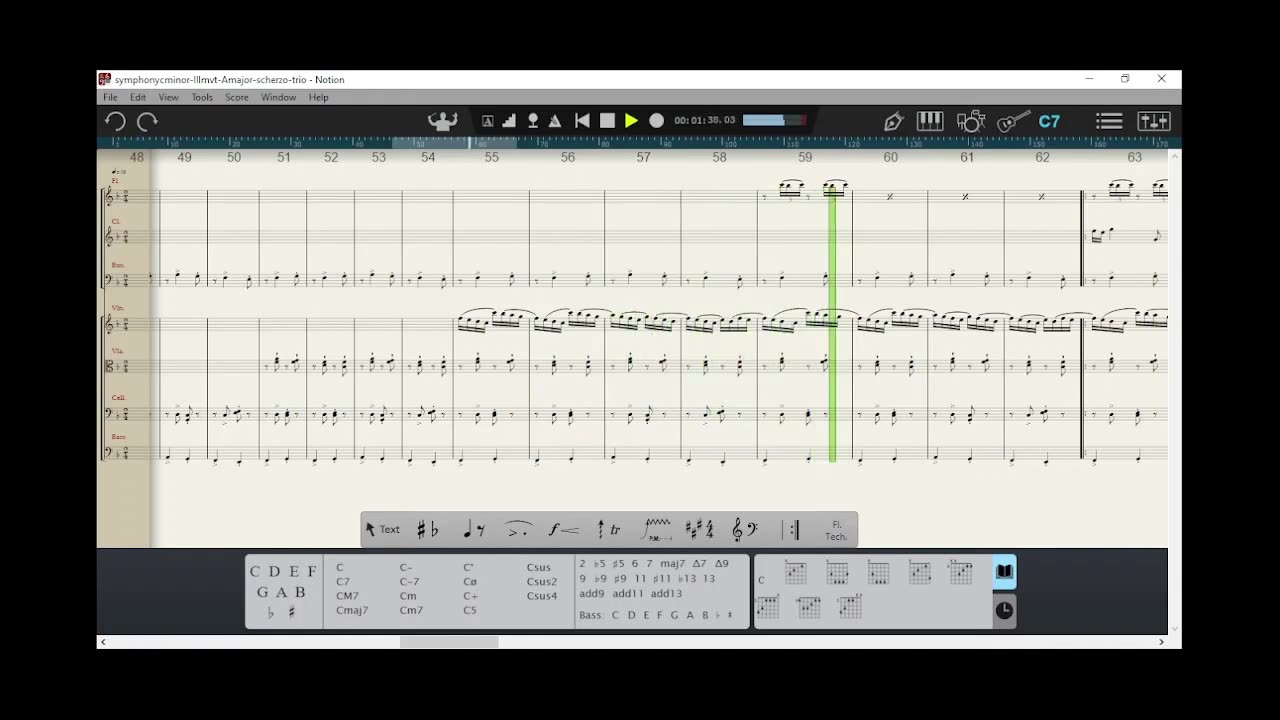Start recording with the record button
1280x720 pixels.
click(656, 121)
